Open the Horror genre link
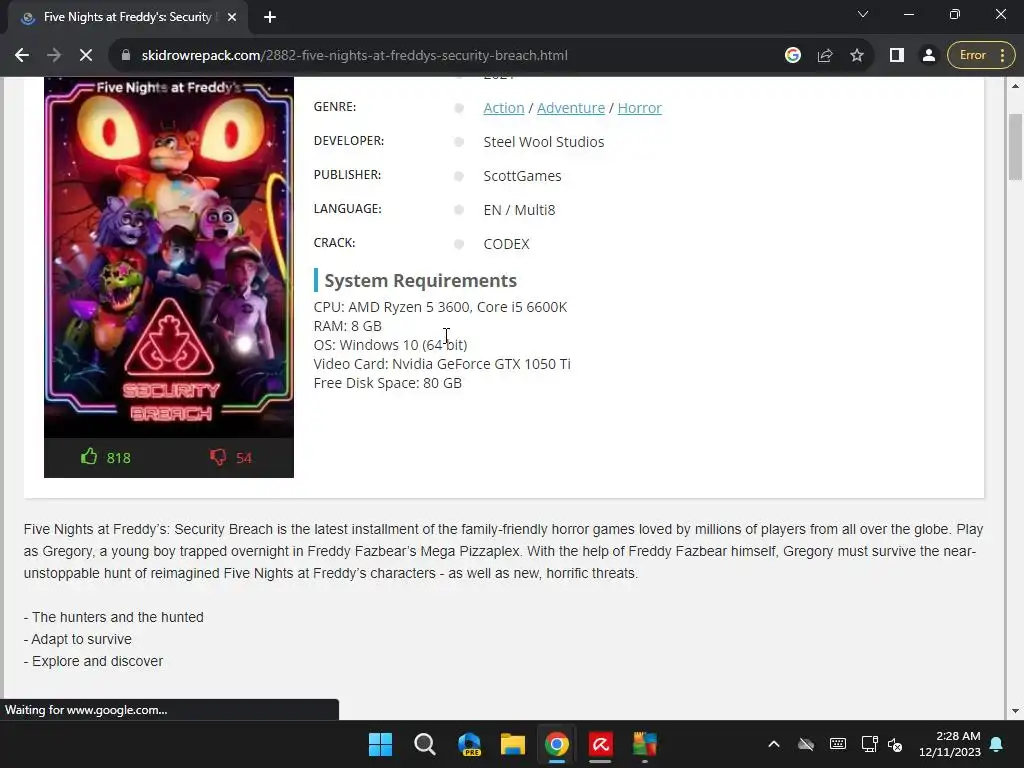 coord(639,108)
